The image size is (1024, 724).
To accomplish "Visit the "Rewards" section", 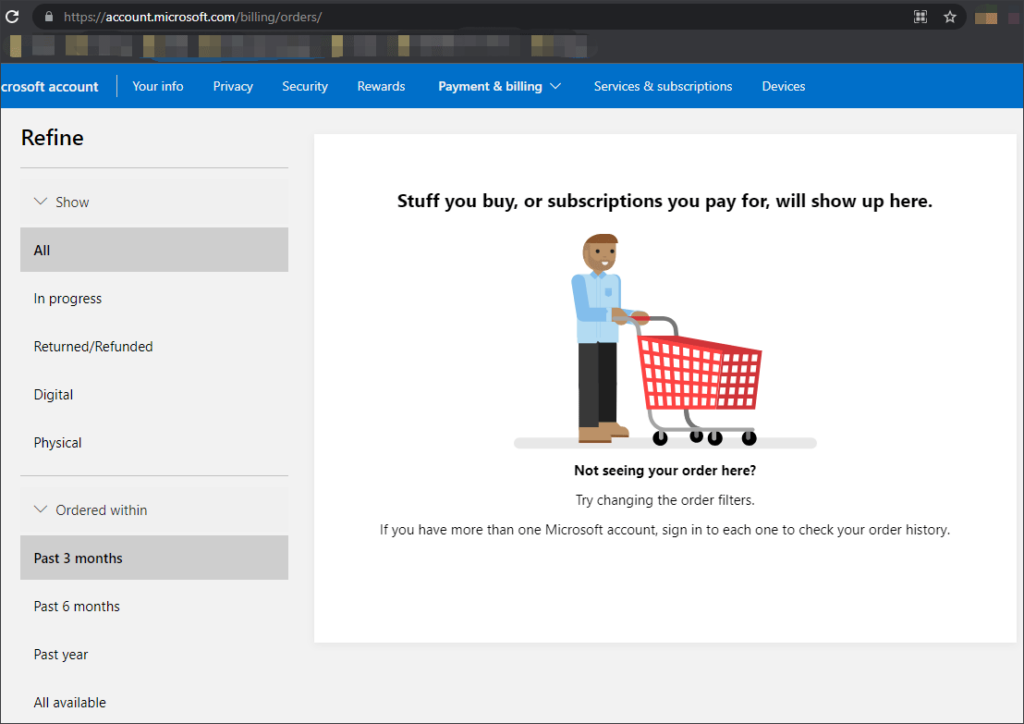I will [381, 86].
